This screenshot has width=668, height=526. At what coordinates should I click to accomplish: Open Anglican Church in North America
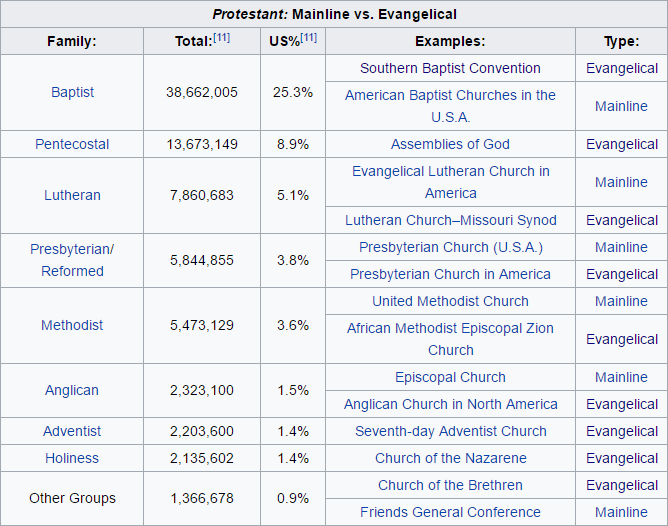(450, 404)
